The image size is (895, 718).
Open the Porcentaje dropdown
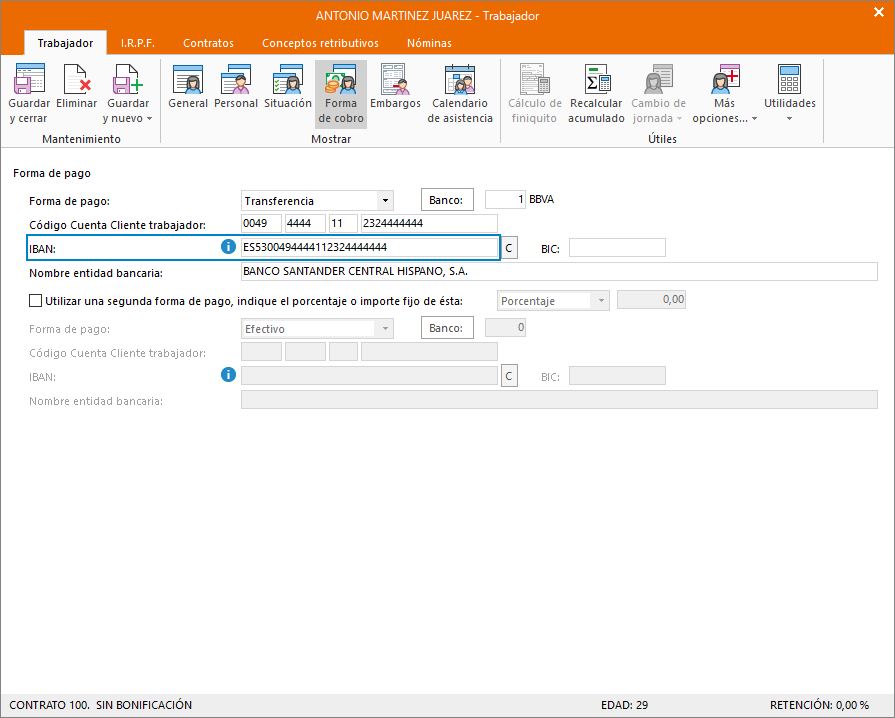[600, 300]
